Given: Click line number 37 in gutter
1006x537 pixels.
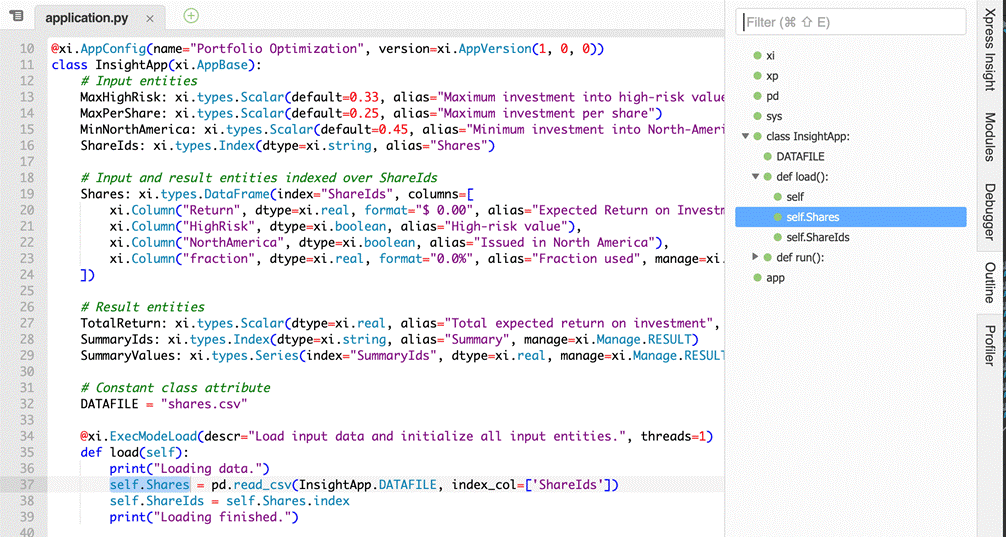Looking at the screenshot, I should coord(26,485).
